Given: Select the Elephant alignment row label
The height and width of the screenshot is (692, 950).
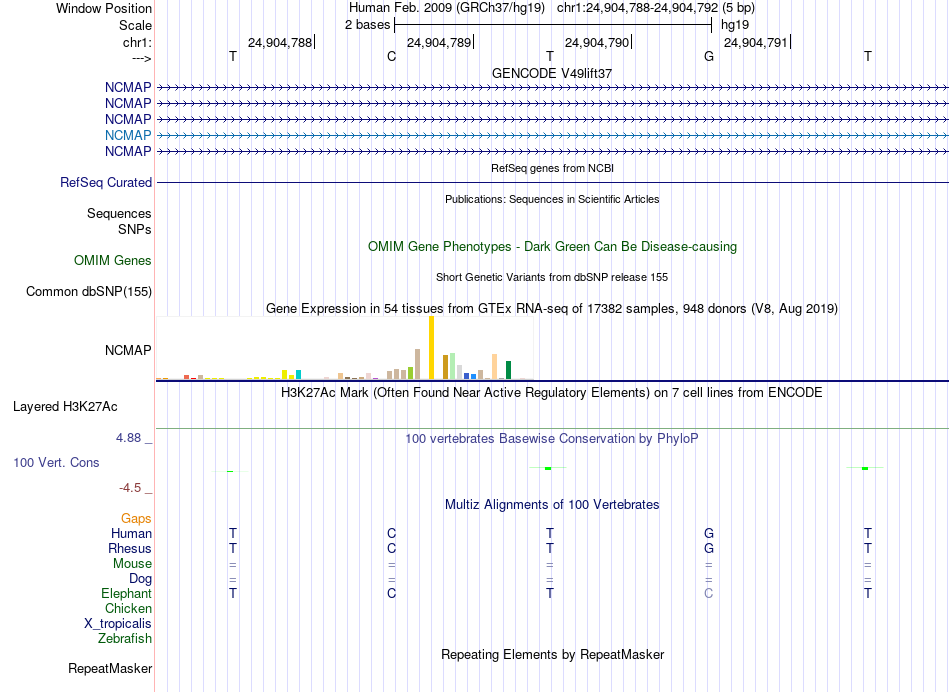Looking at the screenshot, I should click(126, 593).
